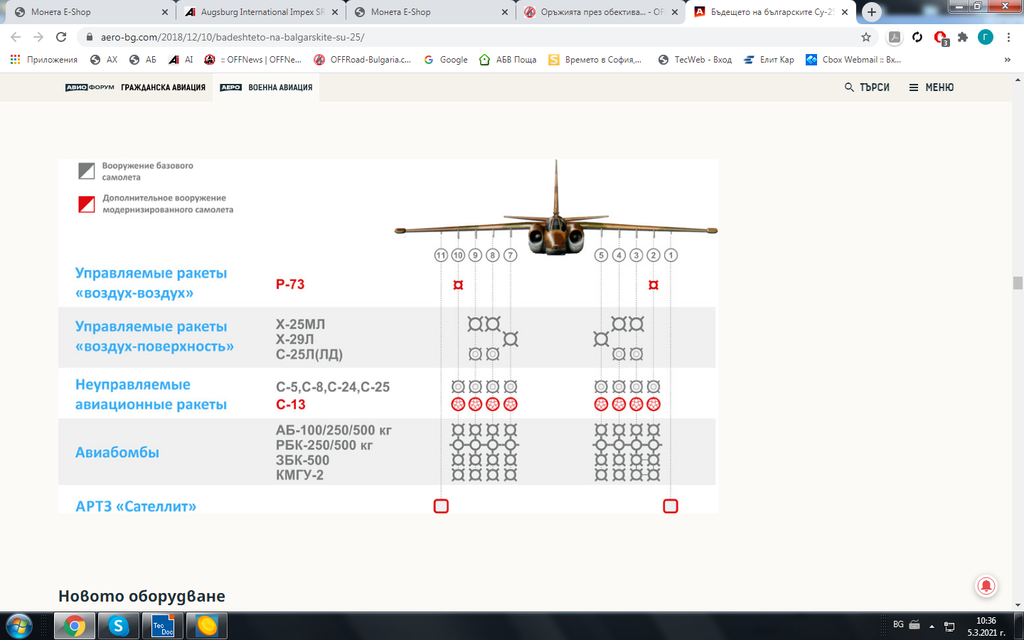Switch to Augsburg International Impex tab
1024x640 pixels.
click(x=261, y=12)
